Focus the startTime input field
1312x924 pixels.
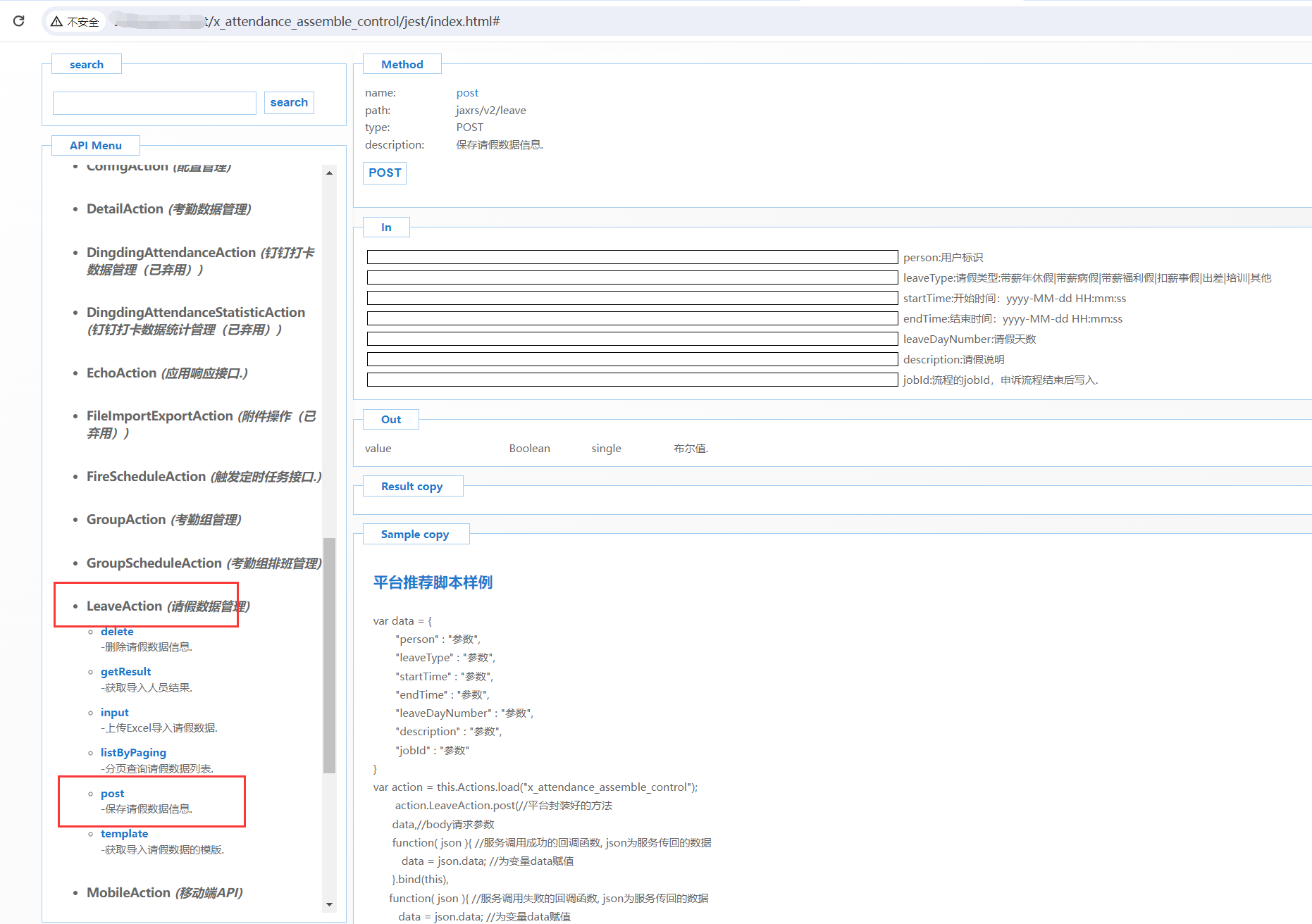click(632, 299)
